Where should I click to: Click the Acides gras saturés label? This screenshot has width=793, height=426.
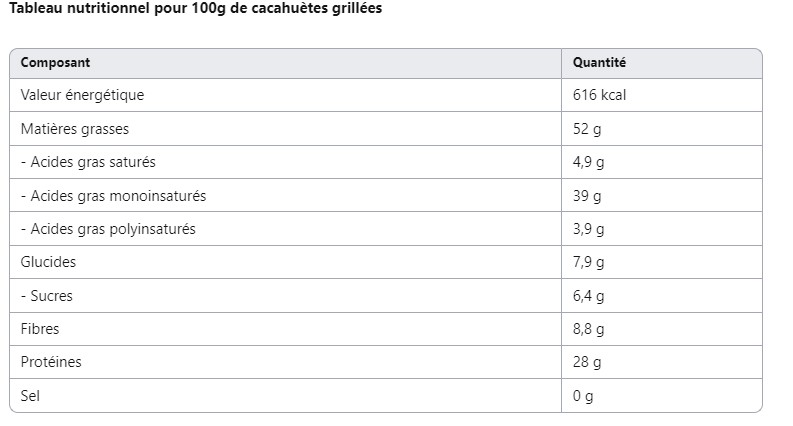[x=88, y=162]
